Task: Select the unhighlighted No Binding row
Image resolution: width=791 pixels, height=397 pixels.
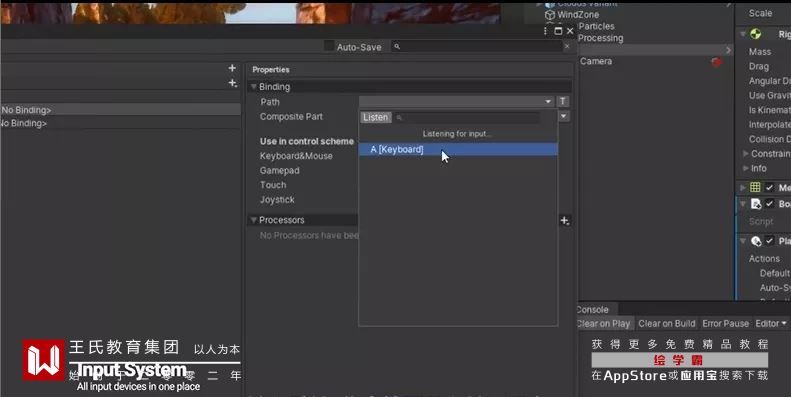Action: (x=120, y=123)
